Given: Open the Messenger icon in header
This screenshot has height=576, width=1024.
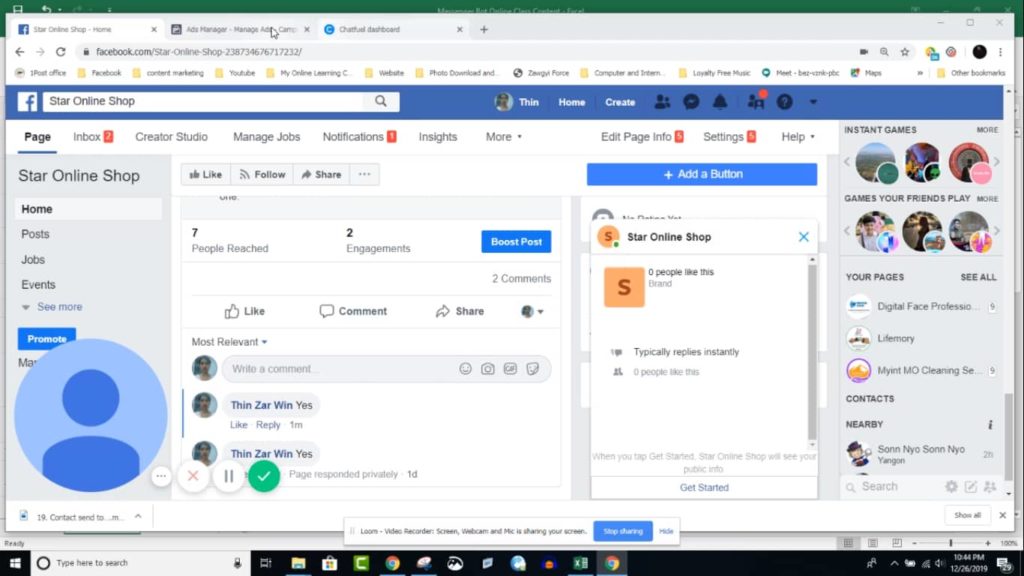Looking at the screenshot, I should (x=691, y=102).
